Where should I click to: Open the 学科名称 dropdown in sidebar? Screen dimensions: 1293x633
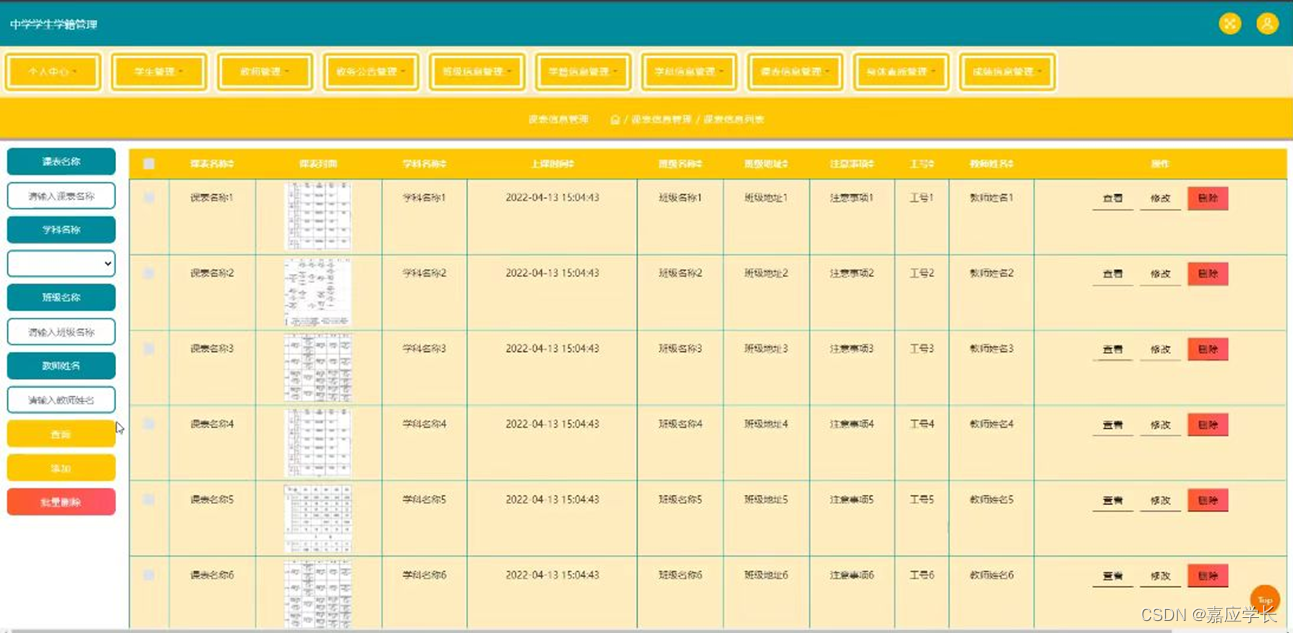click(x=61, y=263)
